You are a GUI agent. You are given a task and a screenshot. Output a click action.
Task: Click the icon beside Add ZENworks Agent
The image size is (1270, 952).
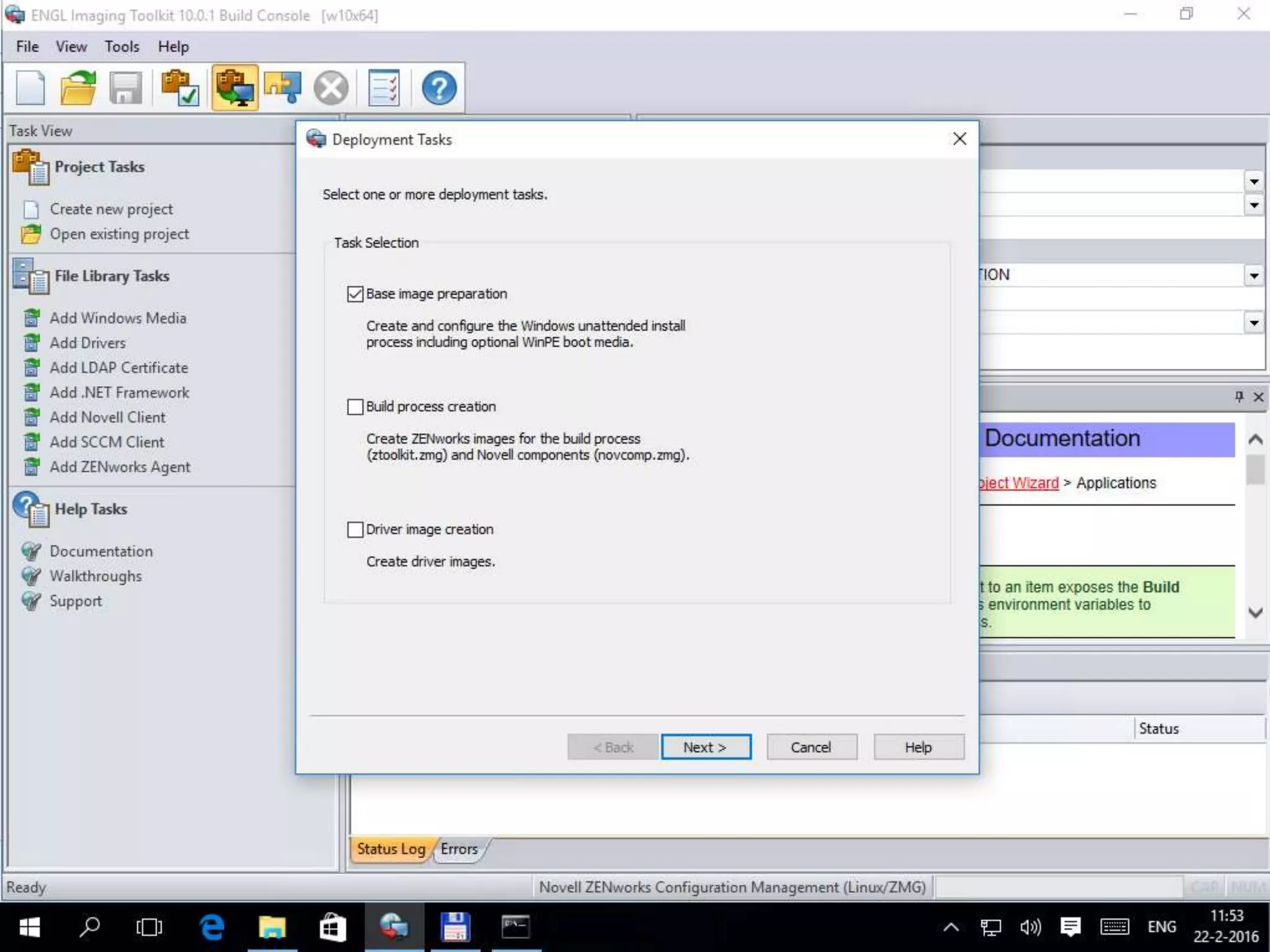click(32, 467)
